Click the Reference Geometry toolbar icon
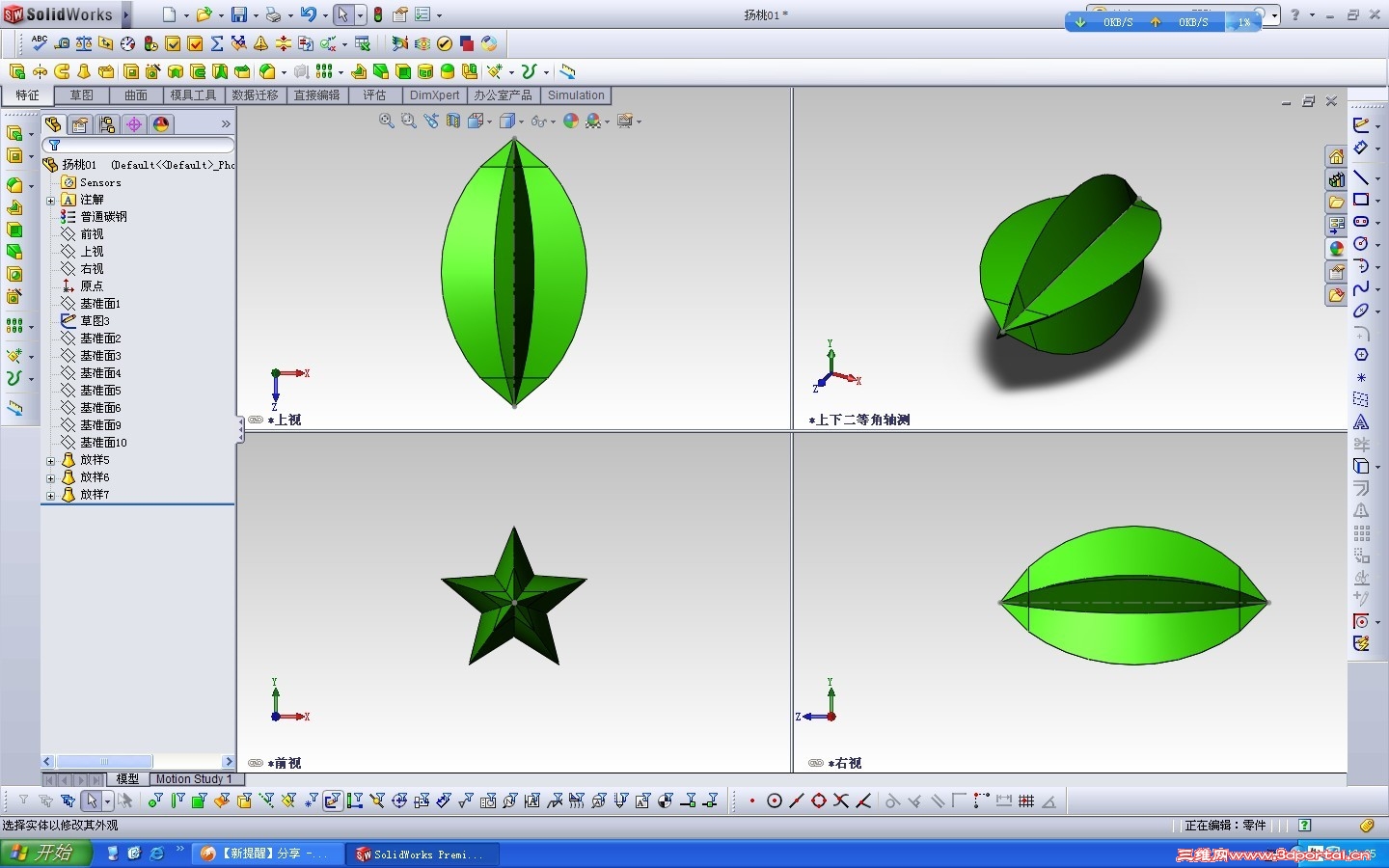The height and width of the screenshot is (868, 1389). tap(495, 71)
